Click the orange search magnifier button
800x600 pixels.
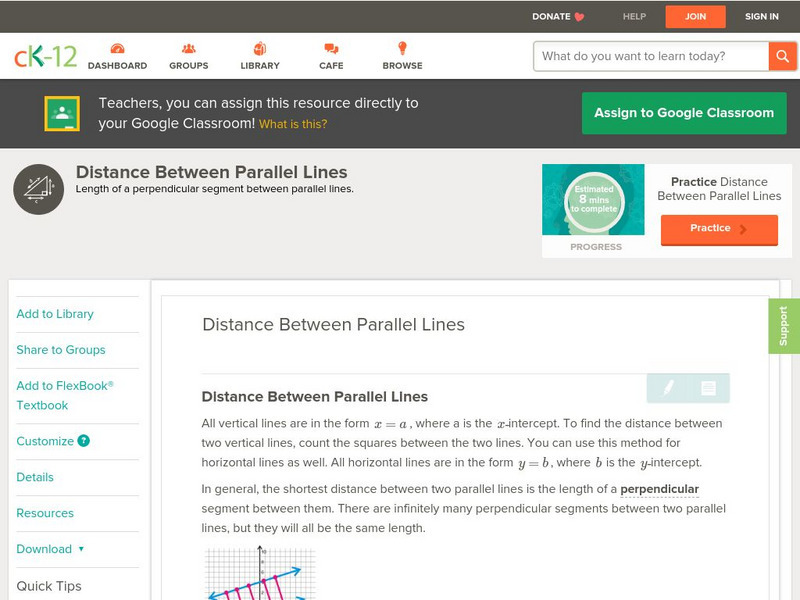(782, 56)
